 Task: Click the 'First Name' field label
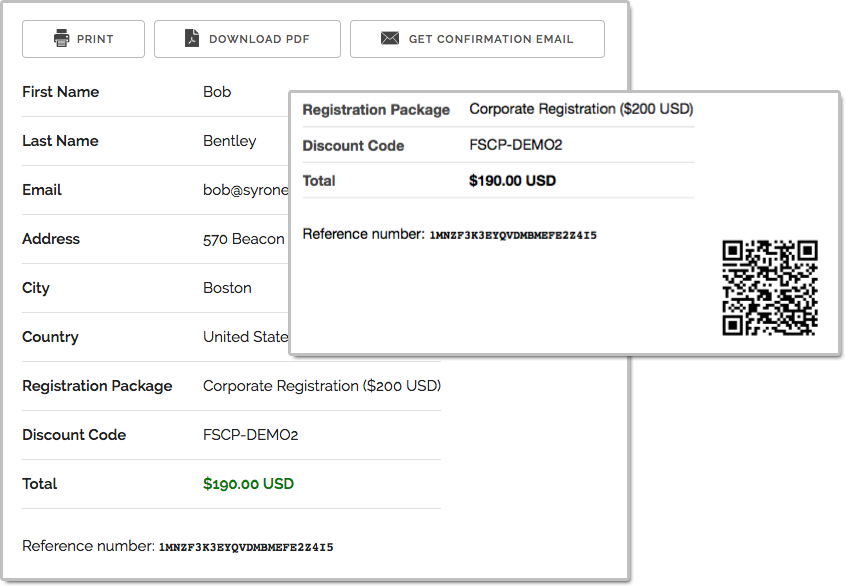click(x=60, y=92)
